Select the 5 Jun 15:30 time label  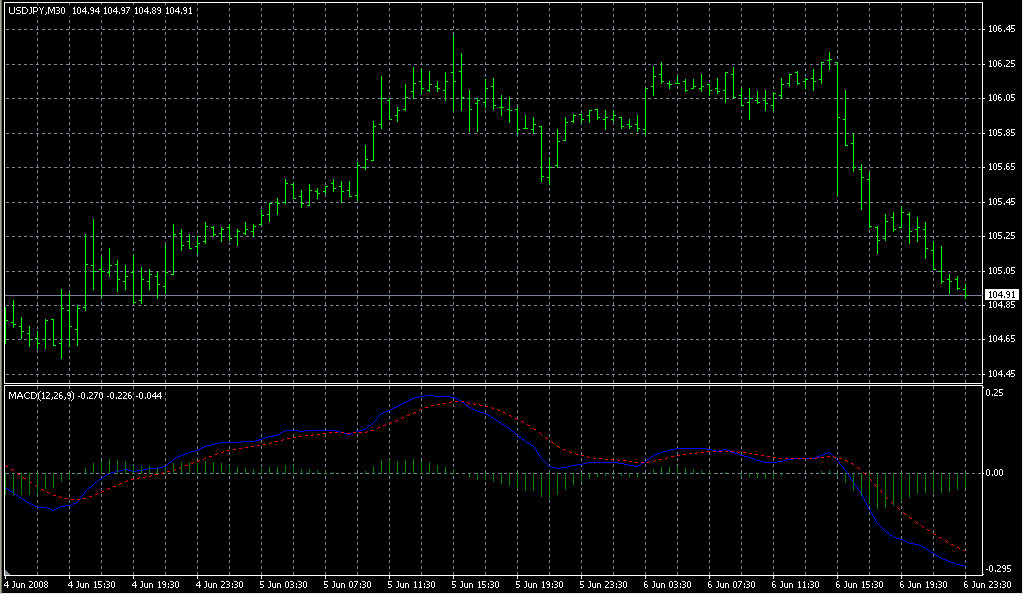coord(476,583)
